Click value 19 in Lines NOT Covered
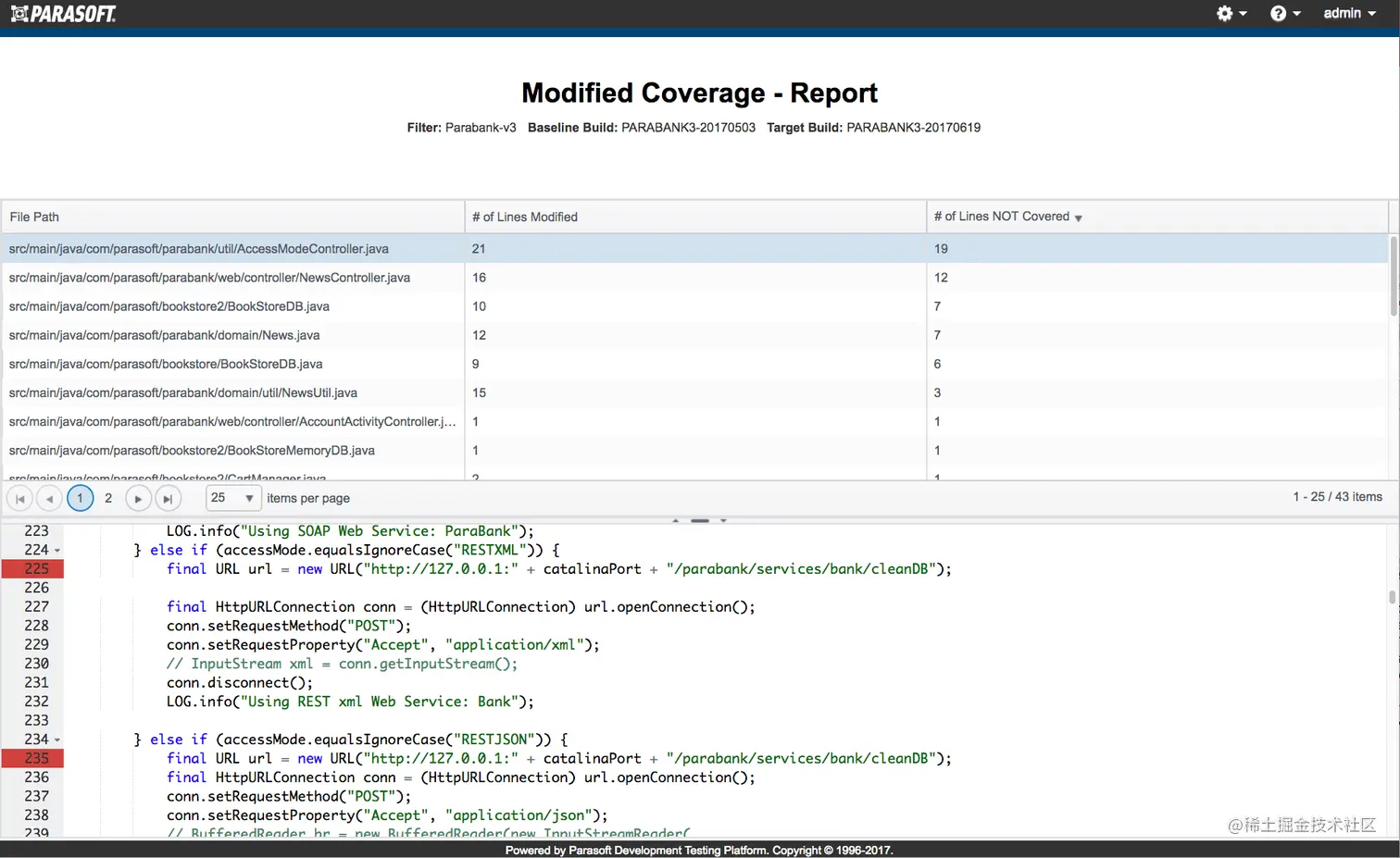The image size is (1400, 858). pyautogui.click(x=941, y=249)
